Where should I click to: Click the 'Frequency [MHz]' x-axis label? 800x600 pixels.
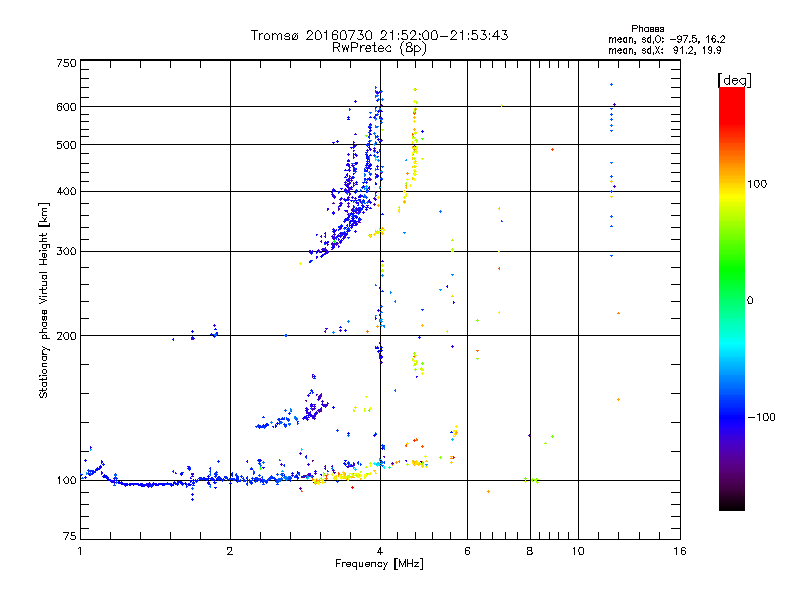379,564
